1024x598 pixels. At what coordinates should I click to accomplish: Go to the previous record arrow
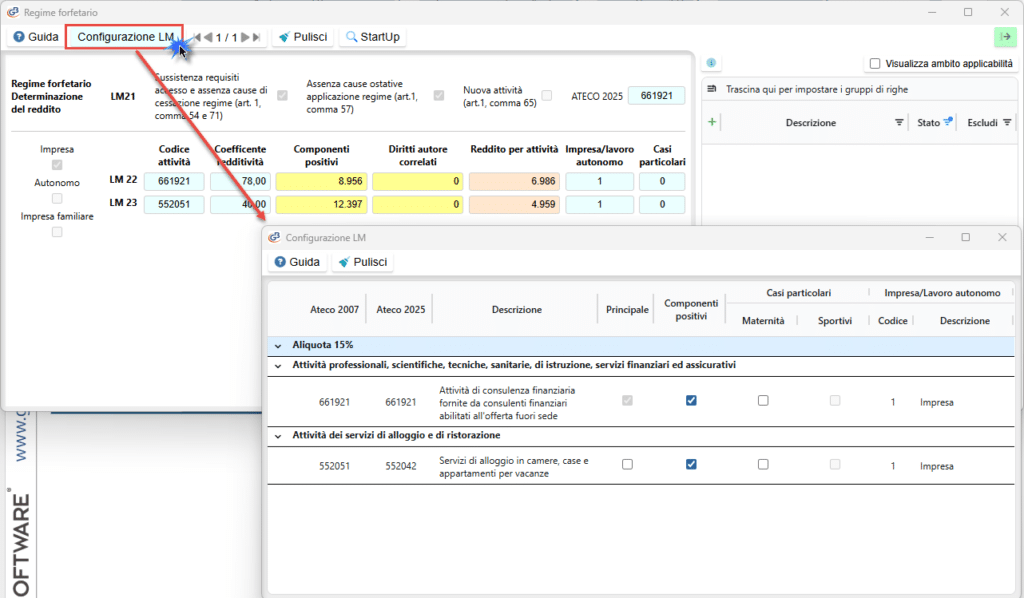pyautogui.click(x=208, y=37)
